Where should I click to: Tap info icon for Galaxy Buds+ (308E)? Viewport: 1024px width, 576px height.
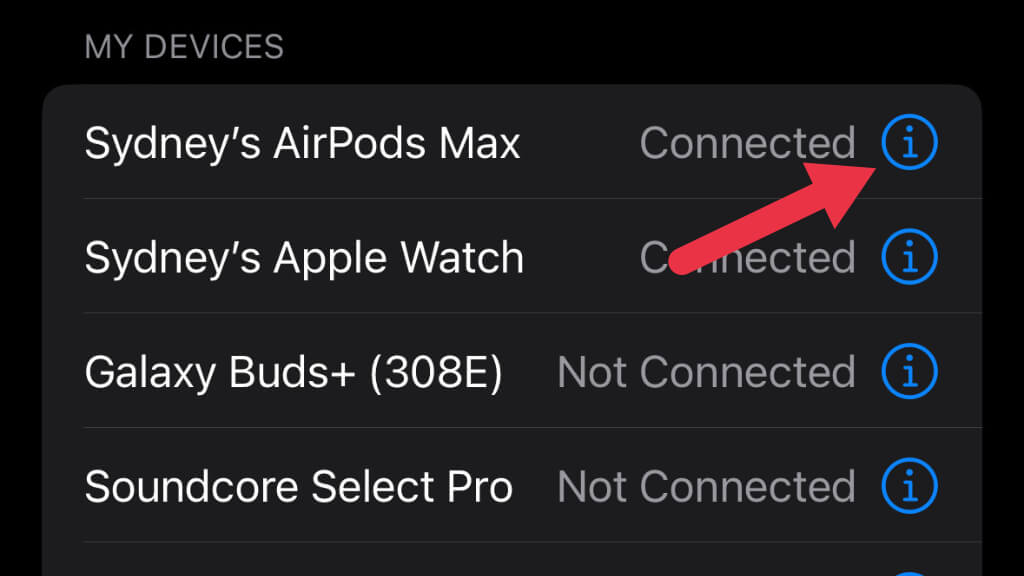909,371
